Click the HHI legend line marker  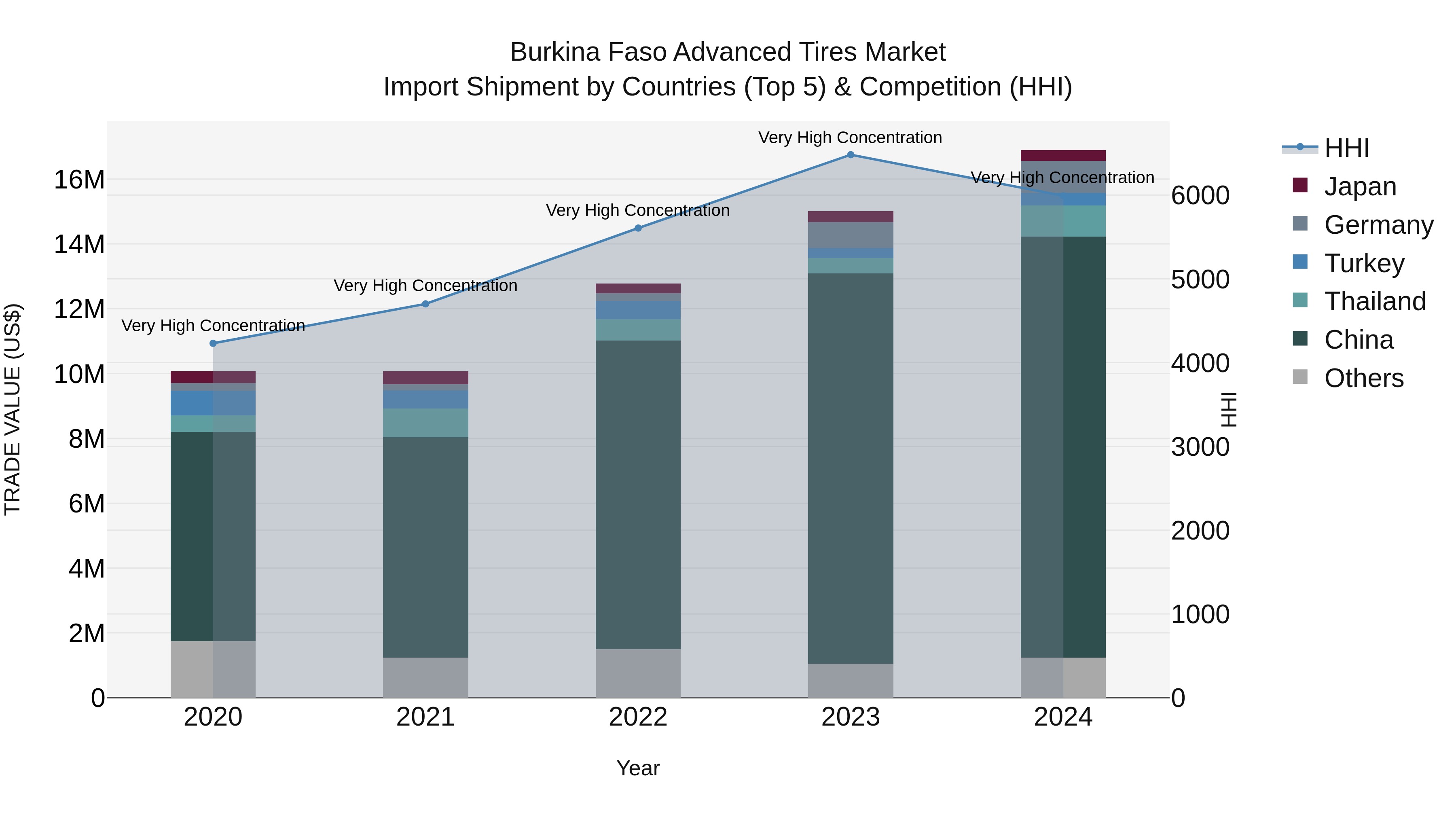click(1299, 148)
